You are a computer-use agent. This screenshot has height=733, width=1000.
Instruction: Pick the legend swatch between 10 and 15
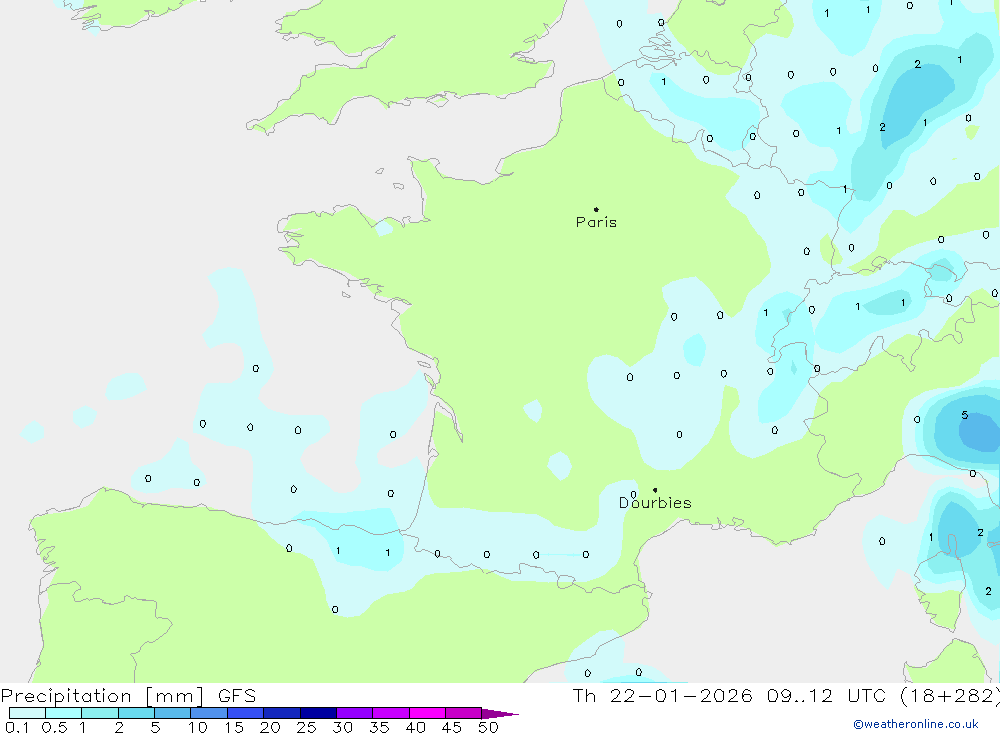(209, 713)
